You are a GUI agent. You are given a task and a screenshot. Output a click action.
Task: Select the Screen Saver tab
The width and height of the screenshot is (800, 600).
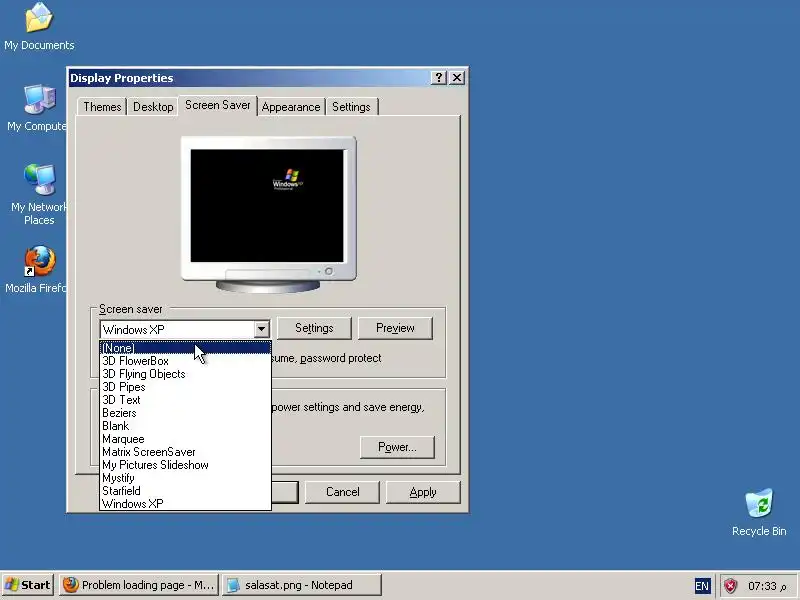point(218,105)
